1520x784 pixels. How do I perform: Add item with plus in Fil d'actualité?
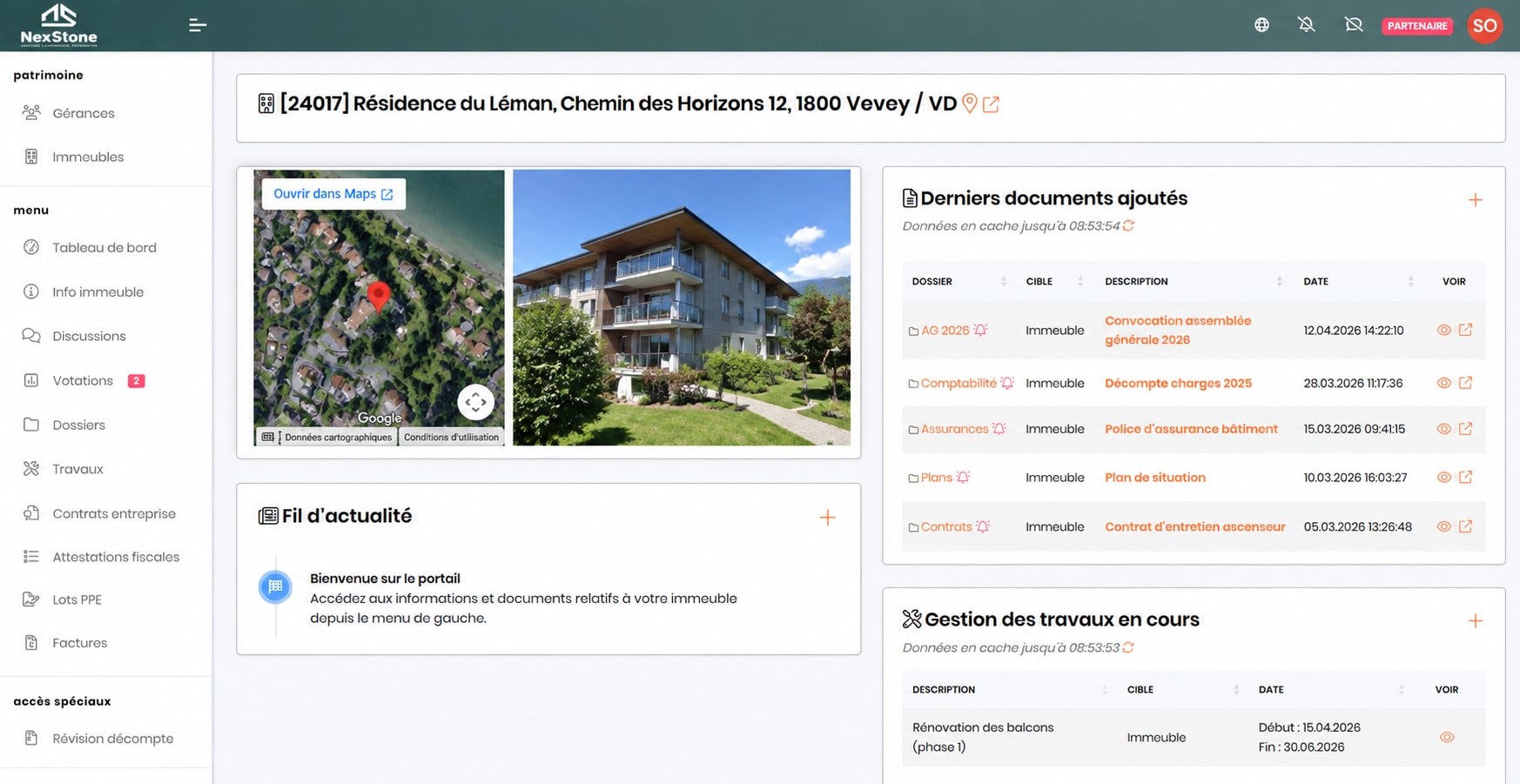(828, 518)
